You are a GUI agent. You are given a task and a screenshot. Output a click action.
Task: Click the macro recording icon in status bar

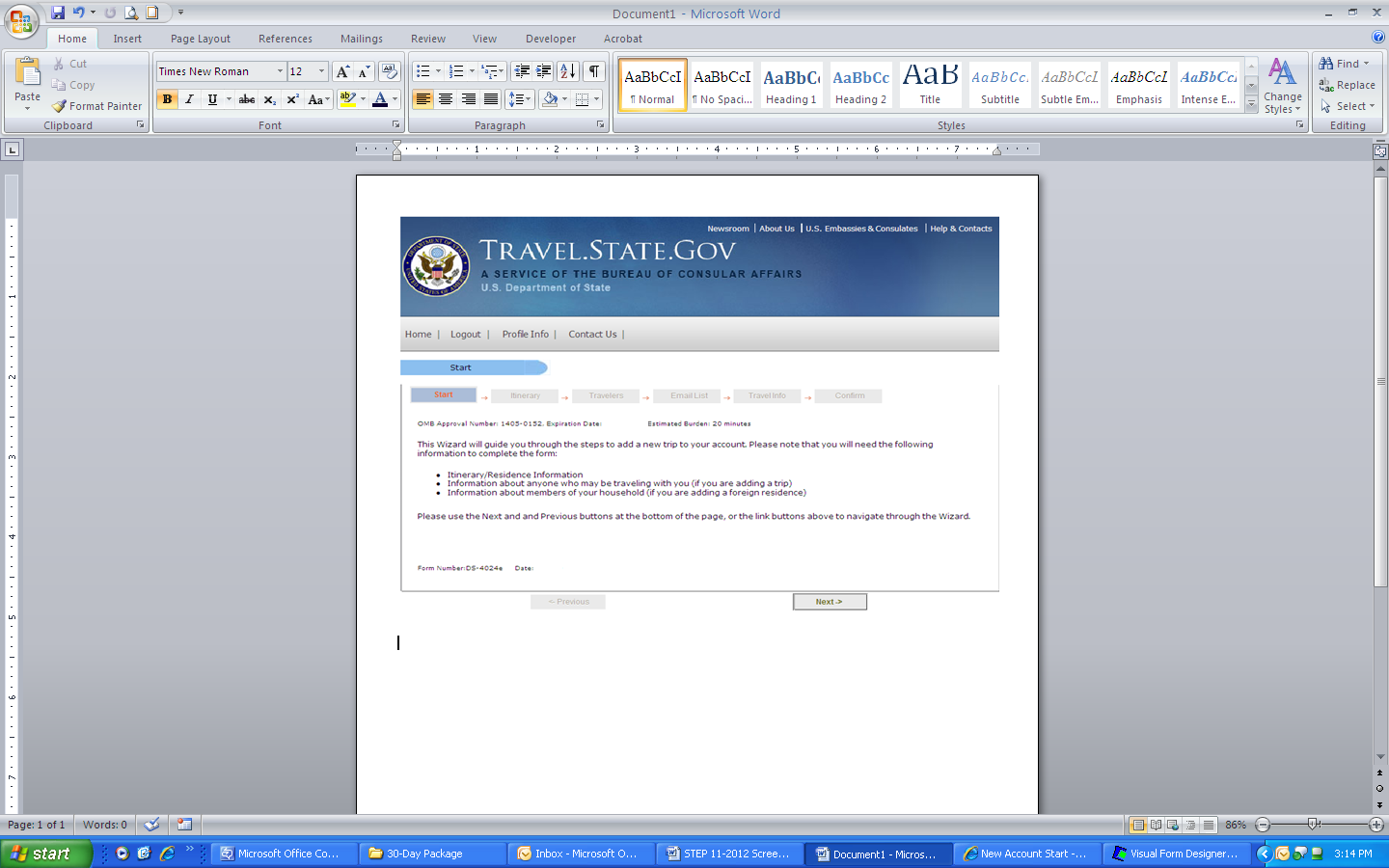[184, 825]
